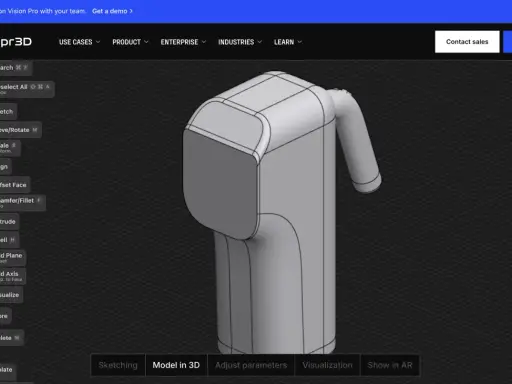Select the Delete tool item
Image resolution: width=512 pixels, height=384 pixels.
[x=11, y=338]
